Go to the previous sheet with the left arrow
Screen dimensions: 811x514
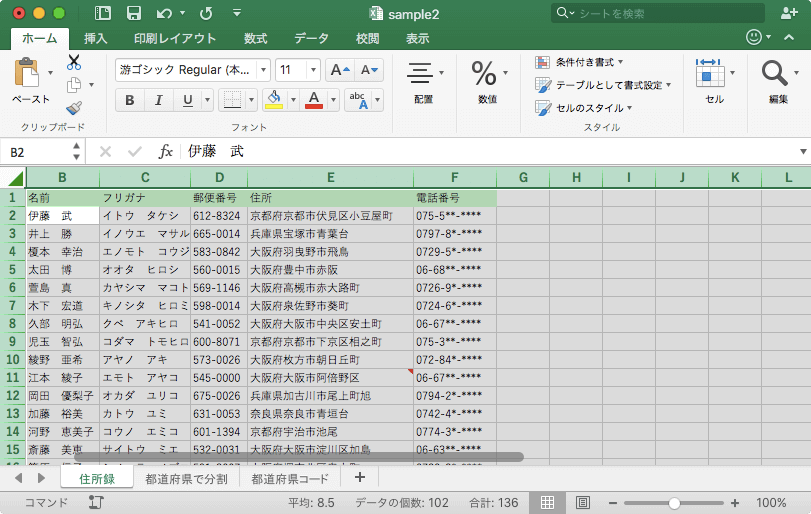click(x=18, y=478)
